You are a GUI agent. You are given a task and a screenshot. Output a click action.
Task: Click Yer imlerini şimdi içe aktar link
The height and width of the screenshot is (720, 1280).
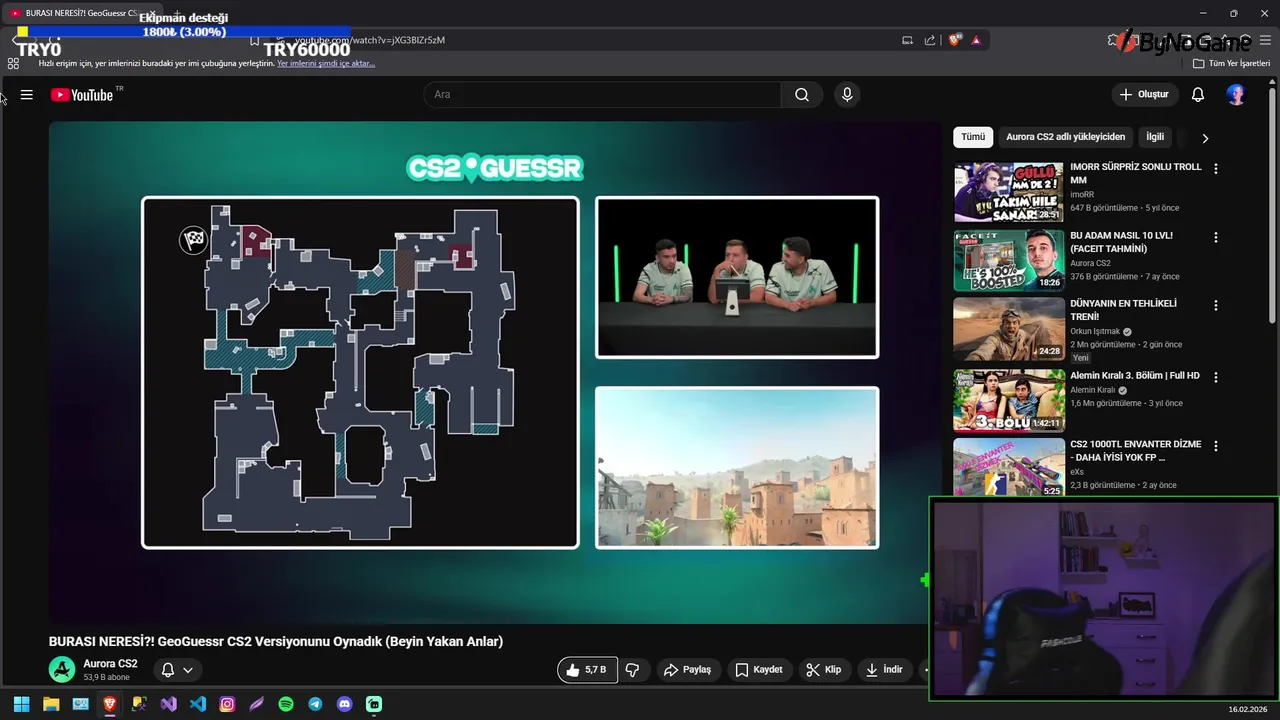click(326, 63)
